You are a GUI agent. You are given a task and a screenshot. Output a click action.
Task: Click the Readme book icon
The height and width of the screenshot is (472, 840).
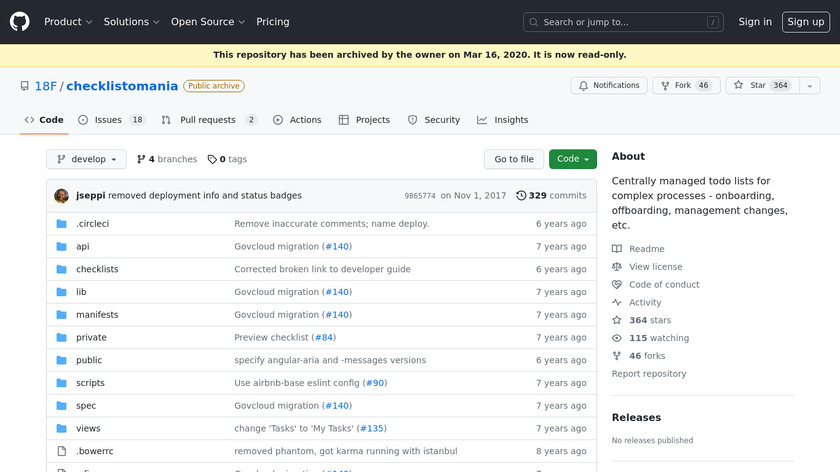(617, 249)
